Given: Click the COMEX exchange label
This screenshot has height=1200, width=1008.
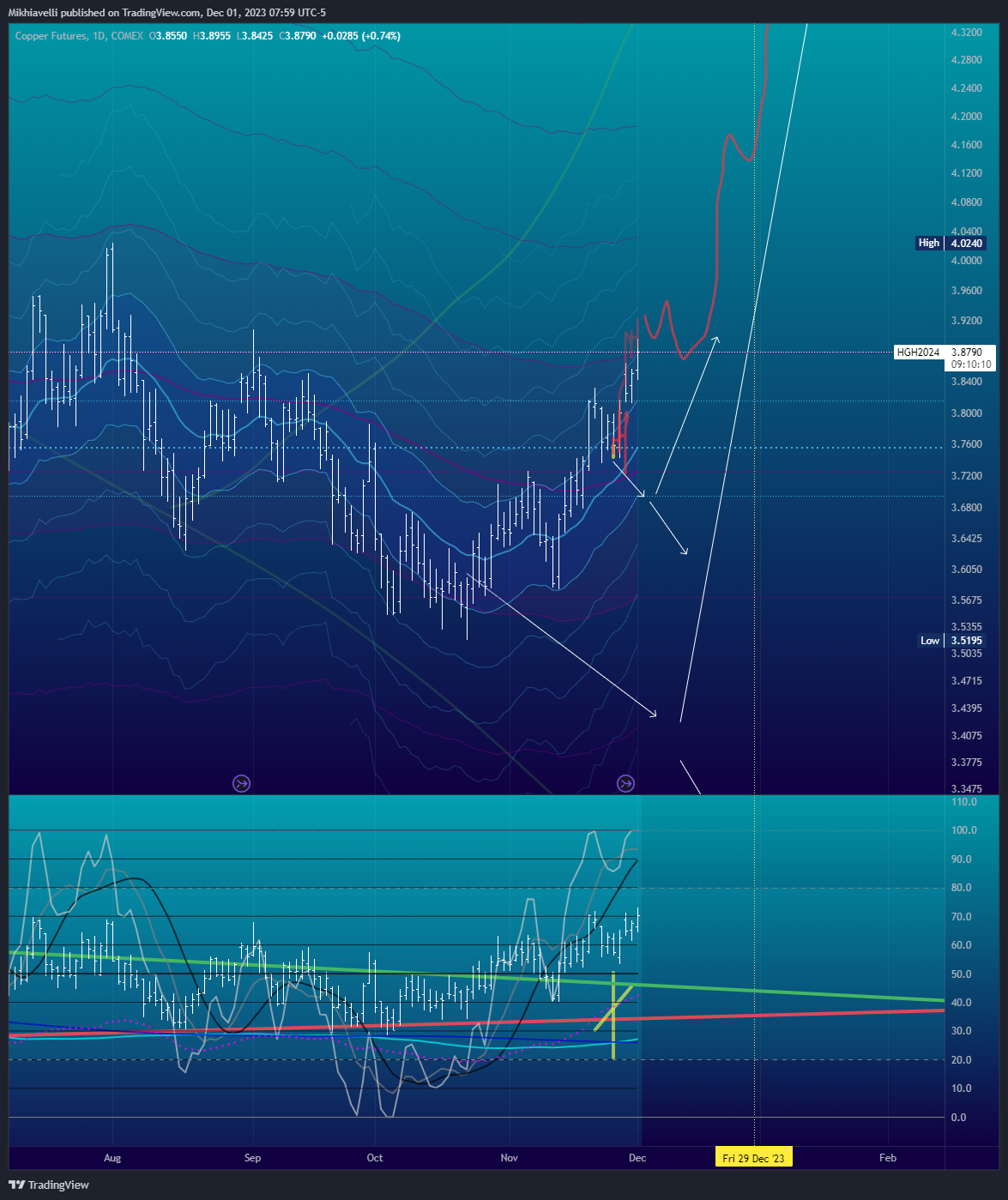Looking at the screenshot, I should 125,36.
